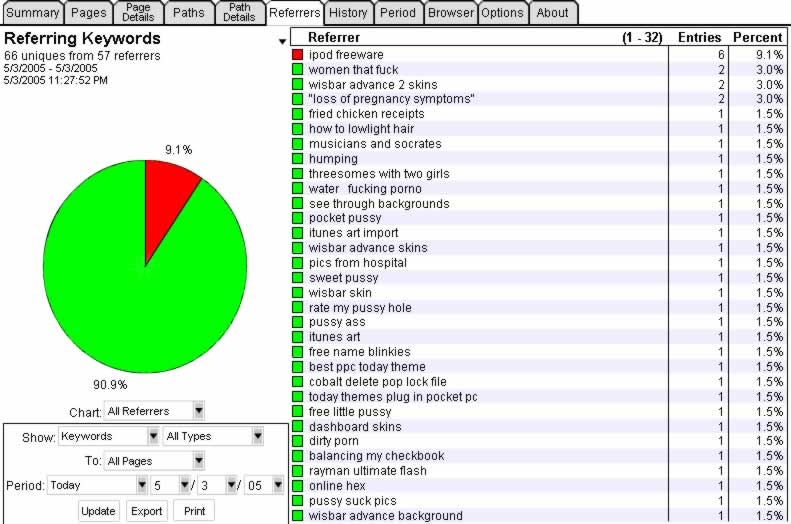Open the month dropdown showing 5
The width and height of the screenshot is (791, 524).
[184, 485]
